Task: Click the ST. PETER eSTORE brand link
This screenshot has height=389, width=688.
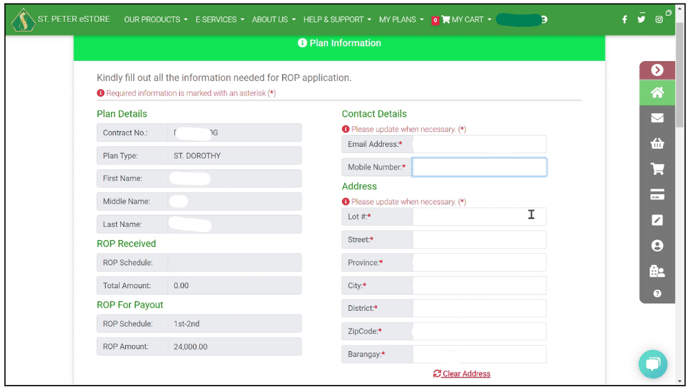Action: pyautogui.click(x=74, y=19)
